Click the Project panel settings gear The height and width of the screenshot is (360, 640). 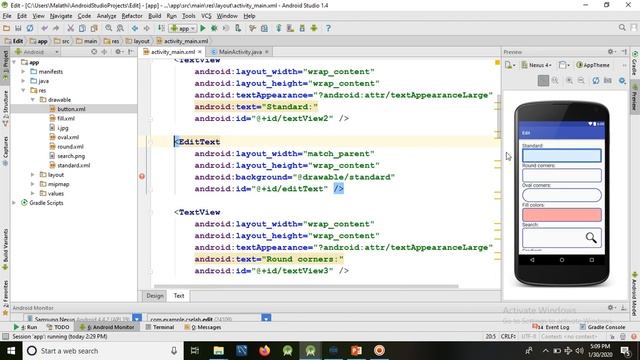[x=118, y=52]
